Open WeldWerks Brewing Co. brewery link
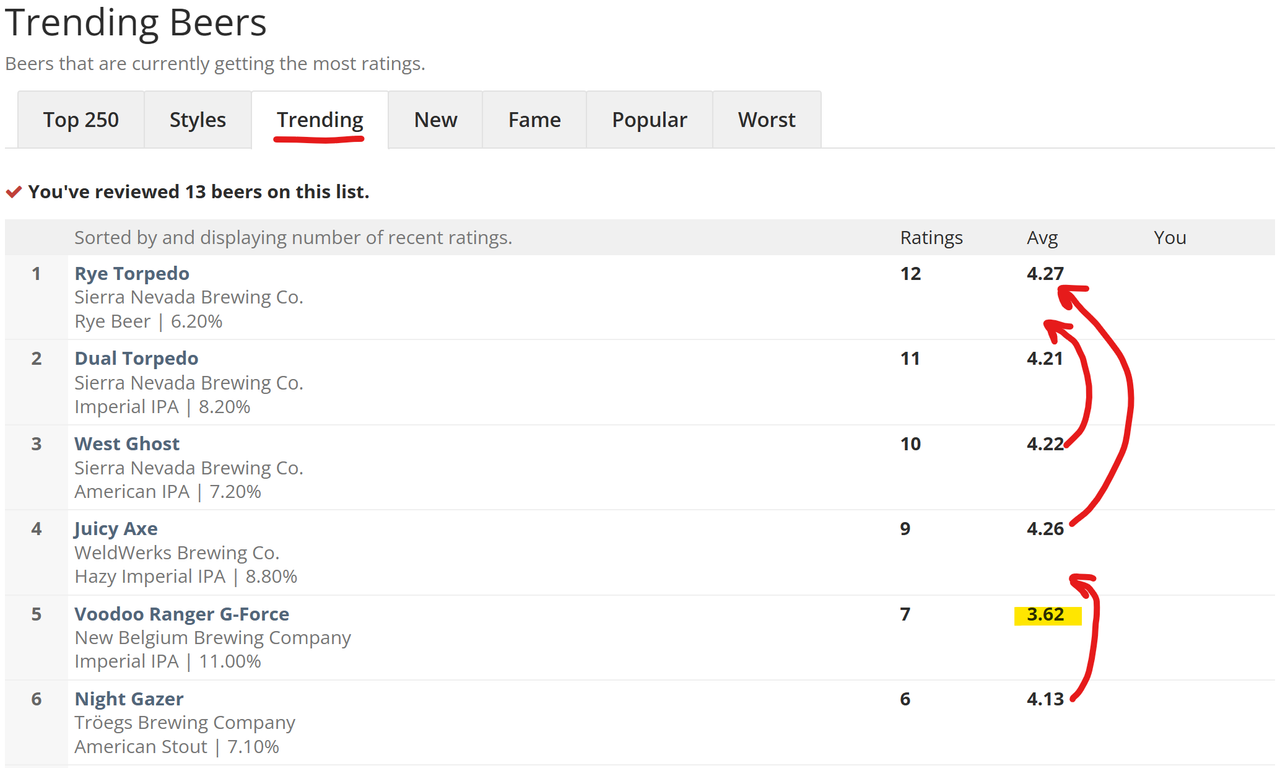 pos(177,553)
